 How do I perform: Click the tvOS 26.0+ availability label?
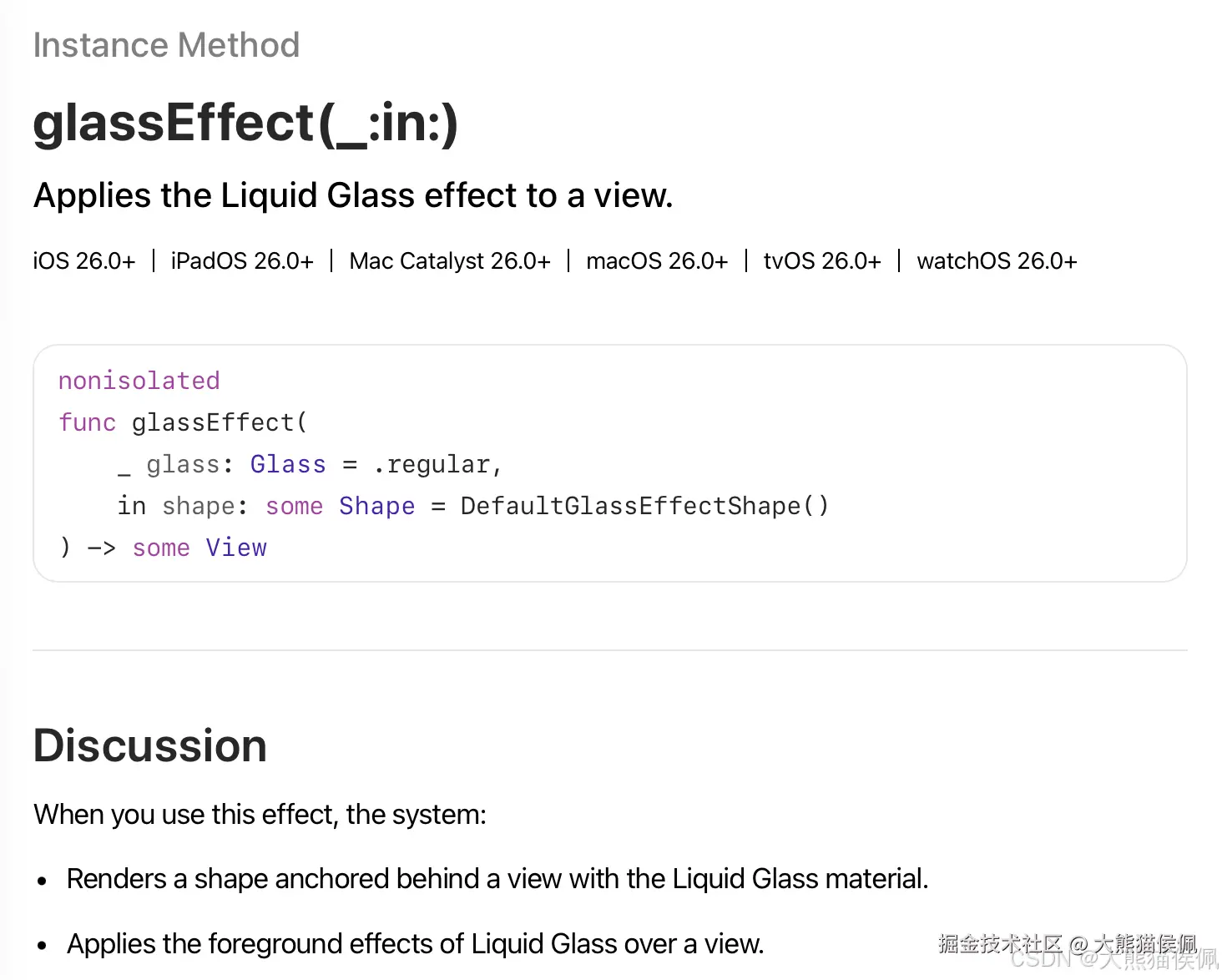(x=822, y=260)
